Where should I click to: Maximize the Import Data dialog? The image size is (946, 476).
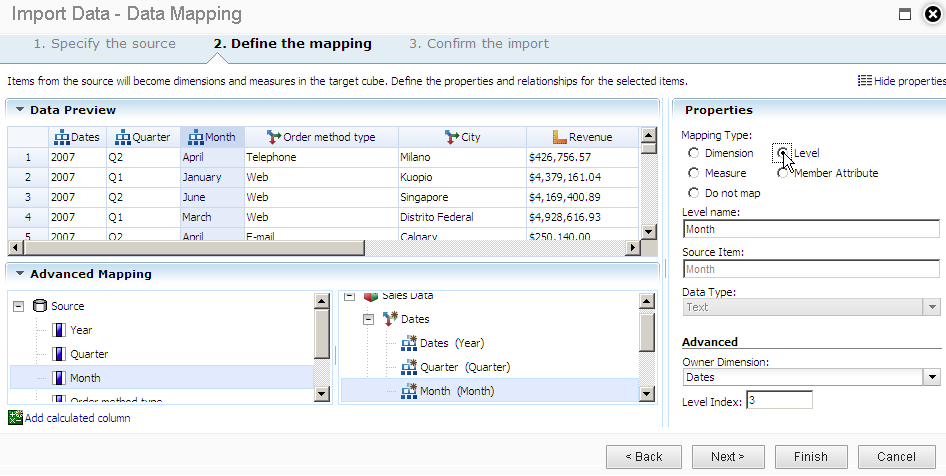[x=904, y=14]
